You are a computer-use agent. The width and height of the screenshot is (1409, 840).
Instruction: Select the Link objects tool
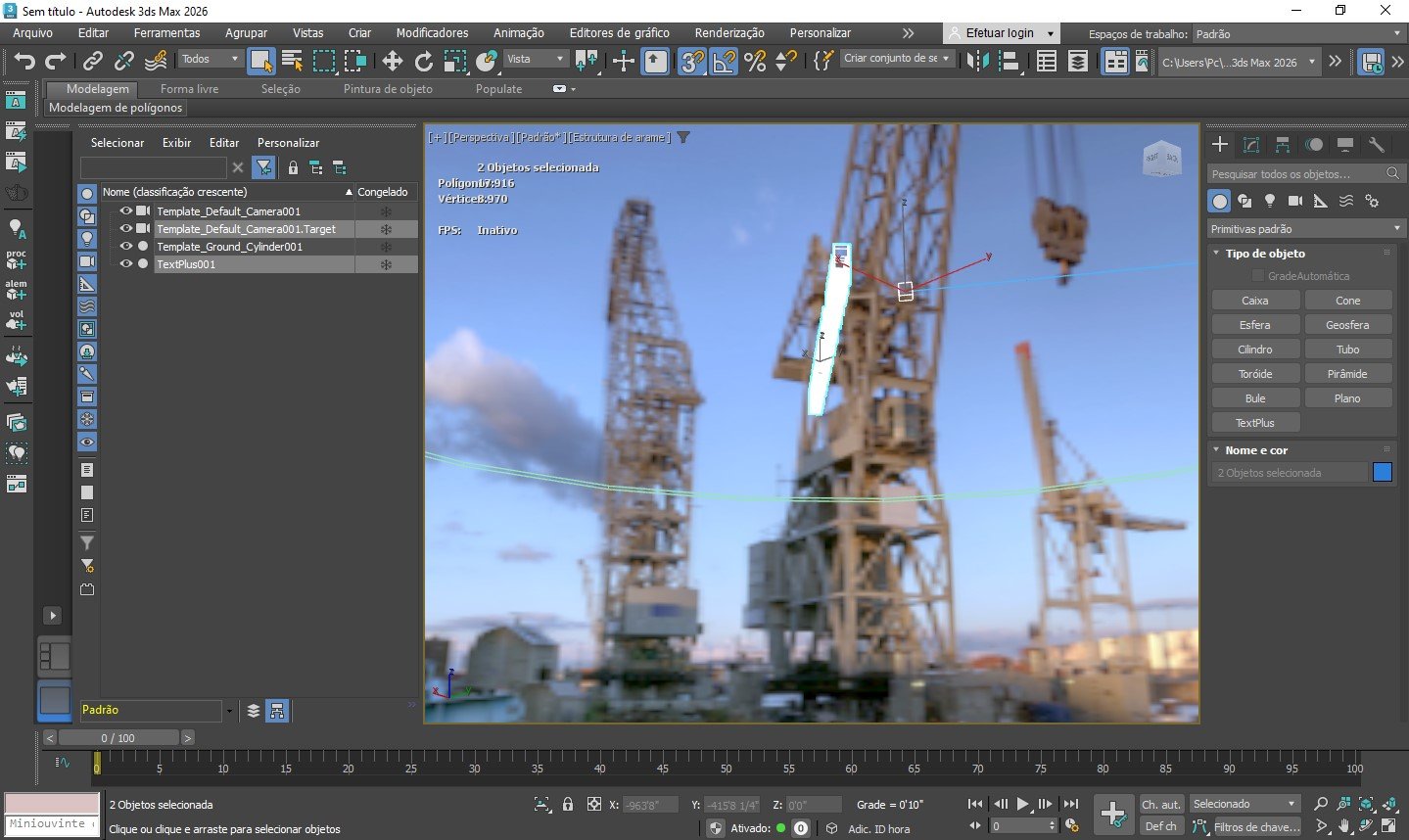tap(92, 61)
